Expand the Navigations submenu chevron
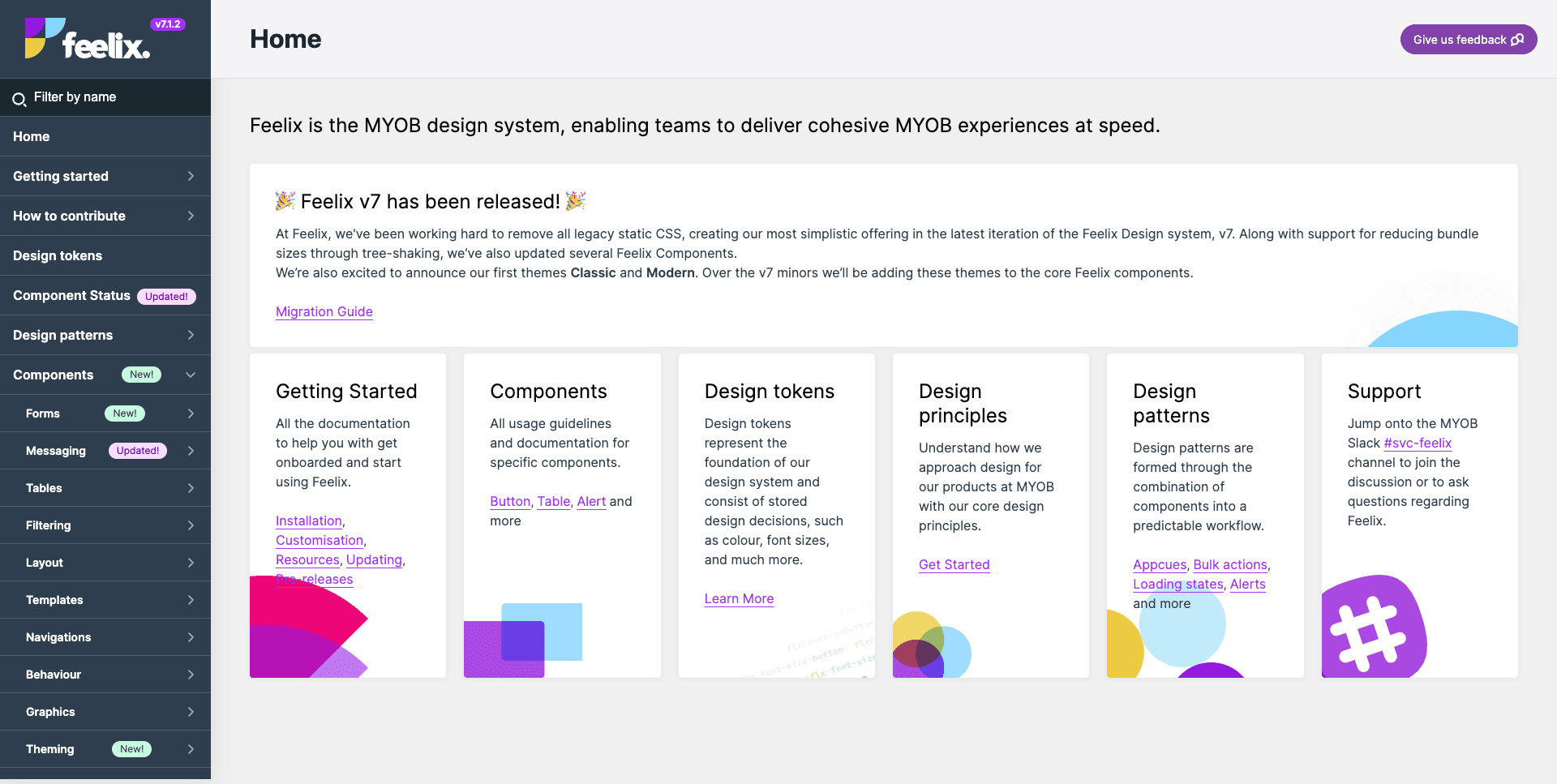1557x784 pixels. tap(191, 637)
